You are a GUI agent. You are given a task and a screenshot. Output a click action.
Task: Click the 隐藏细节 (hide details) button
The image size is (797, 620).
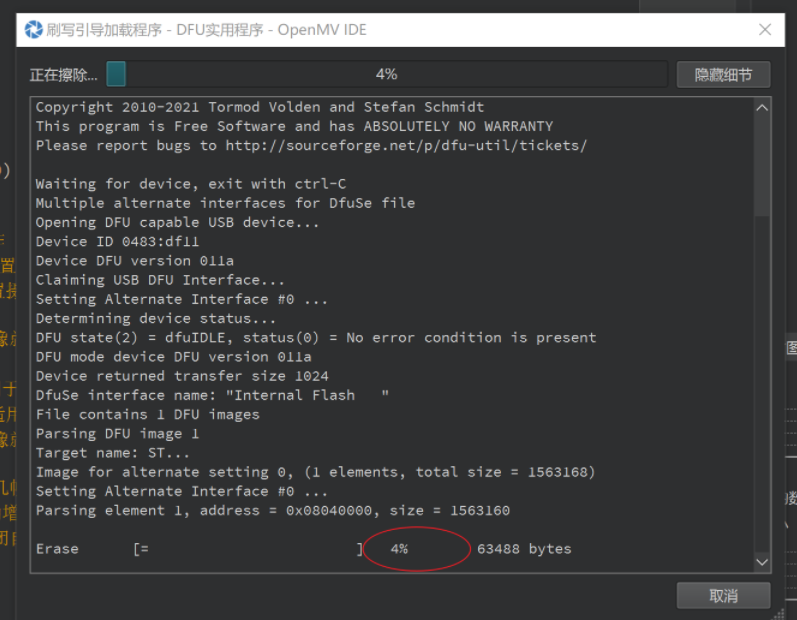[x=723, y=75]
